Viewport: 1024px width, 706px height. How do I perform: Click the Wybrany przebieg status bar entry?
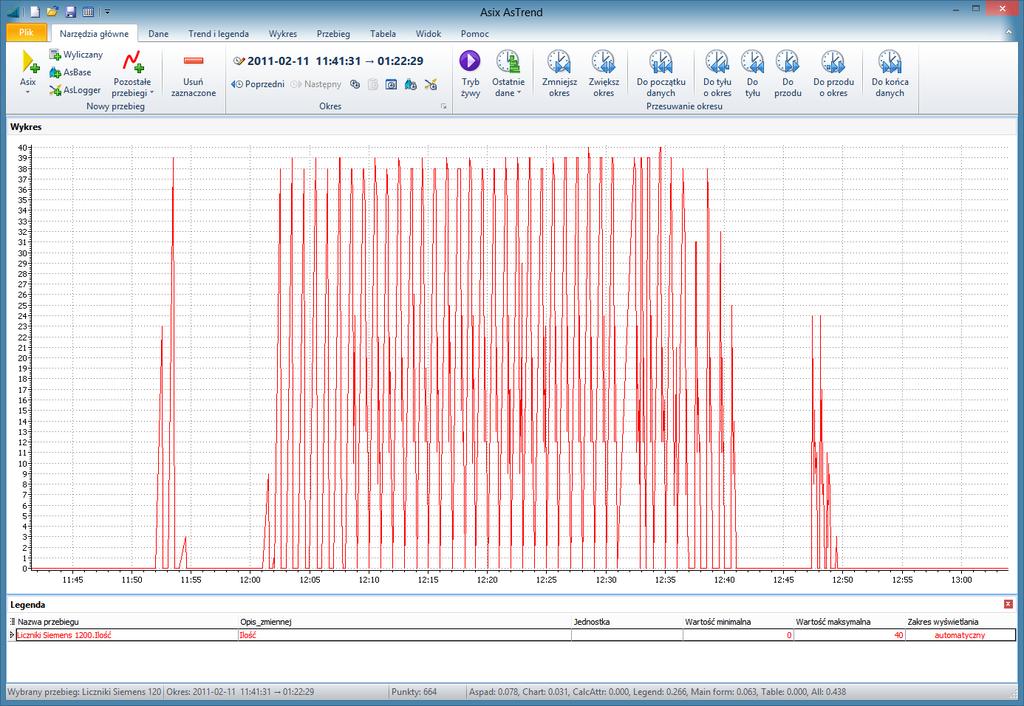(x=84, y=691)
